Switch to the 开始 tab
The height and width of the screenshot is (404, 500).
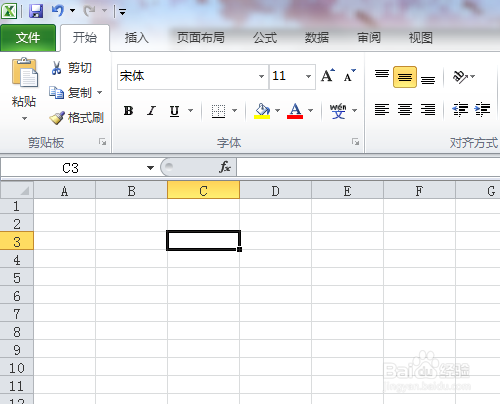click(x=85, y=38)
